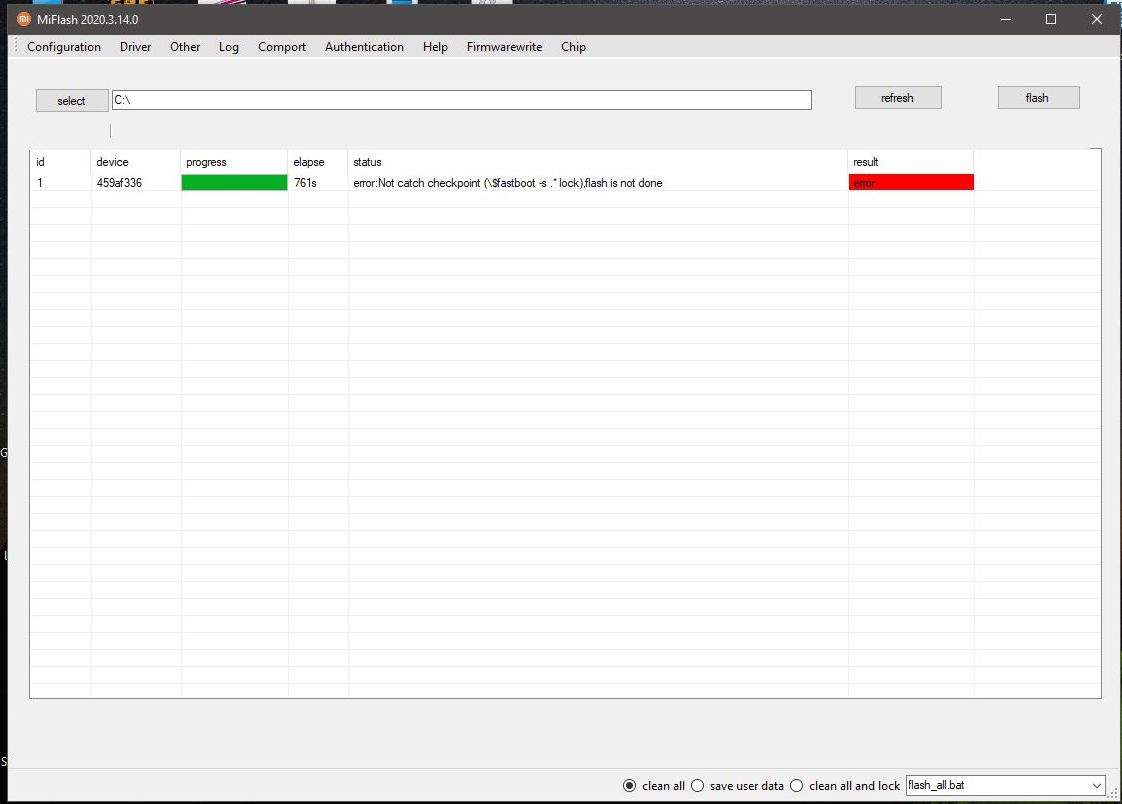The height and width of the screenshot is (804, 1122).
Task: Click the result column header
Action: point(911,162)
